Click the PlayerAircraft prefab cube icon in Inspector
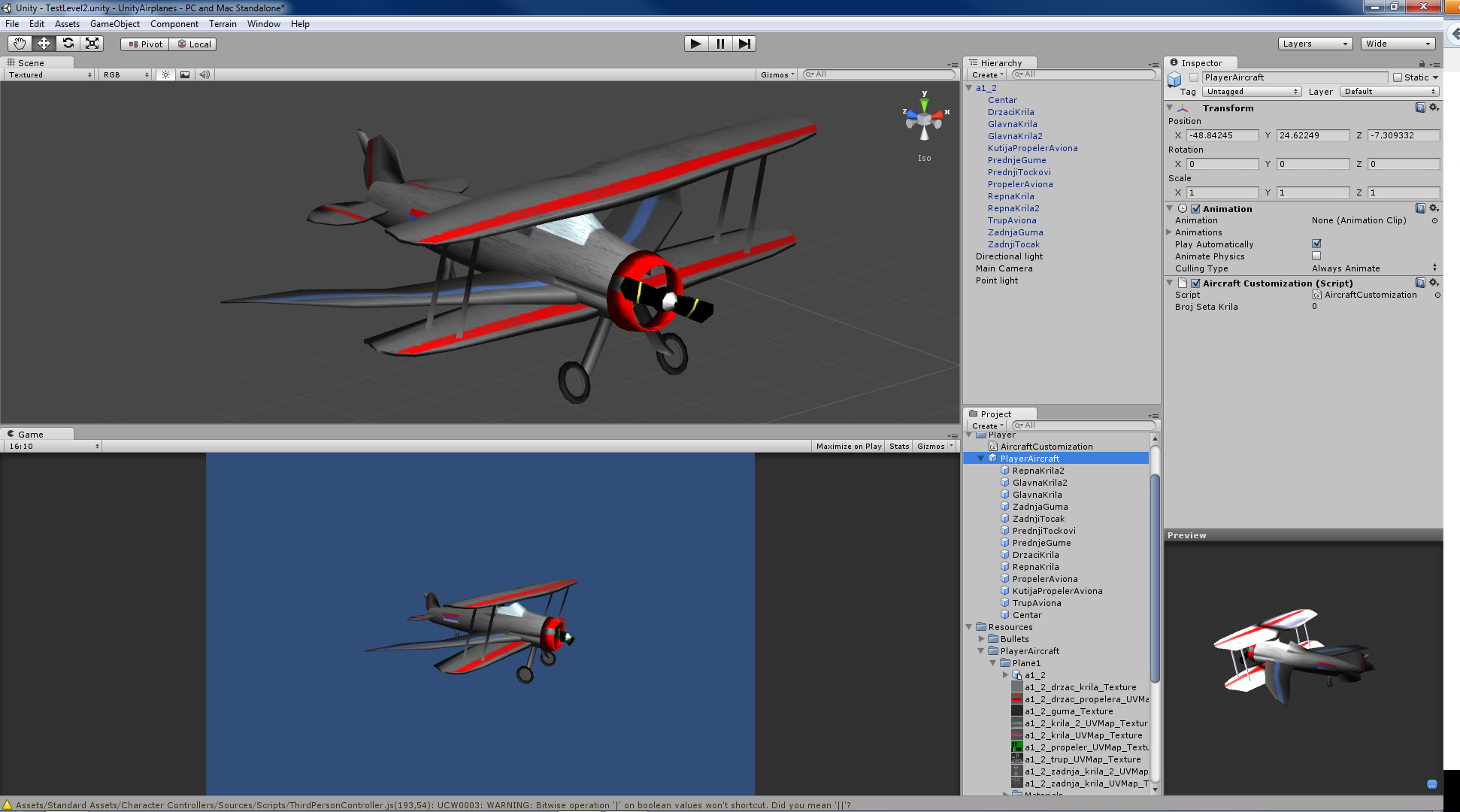The height and width of the screenshot is (812, 1460). coord(1175,79)
